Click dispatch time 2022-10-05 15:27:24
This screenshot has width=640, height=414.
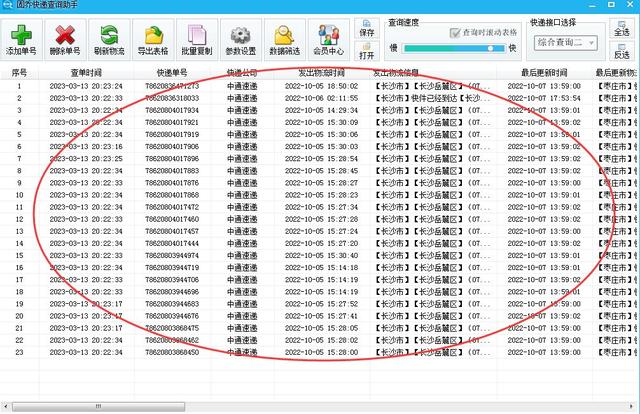(x=321, y=231)
